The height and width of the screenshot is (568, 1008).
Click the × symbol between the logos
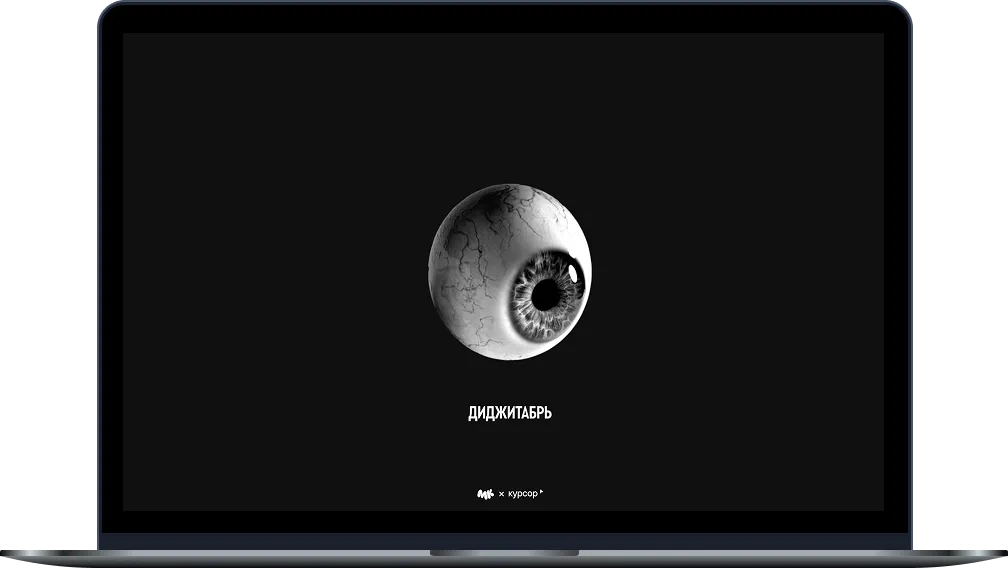pyautogui.click(x=501, y=494)
